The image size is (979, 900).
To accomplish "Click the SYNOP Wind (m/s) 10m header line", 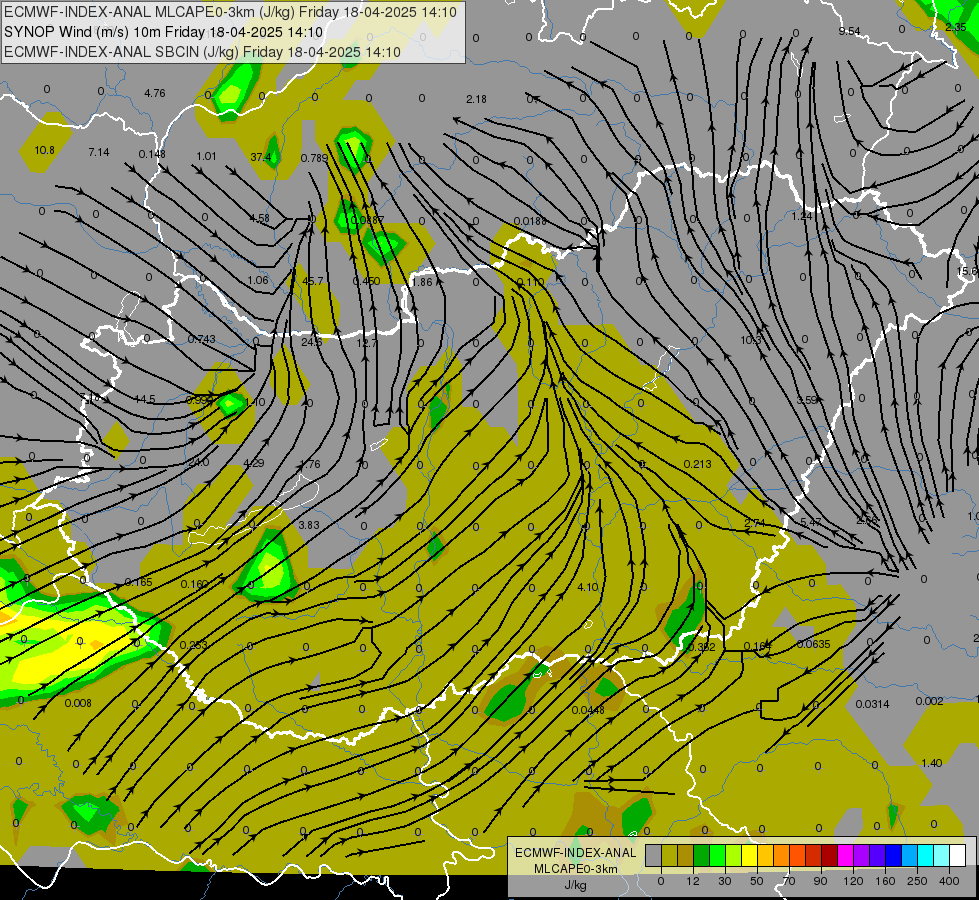I will 164,32.
